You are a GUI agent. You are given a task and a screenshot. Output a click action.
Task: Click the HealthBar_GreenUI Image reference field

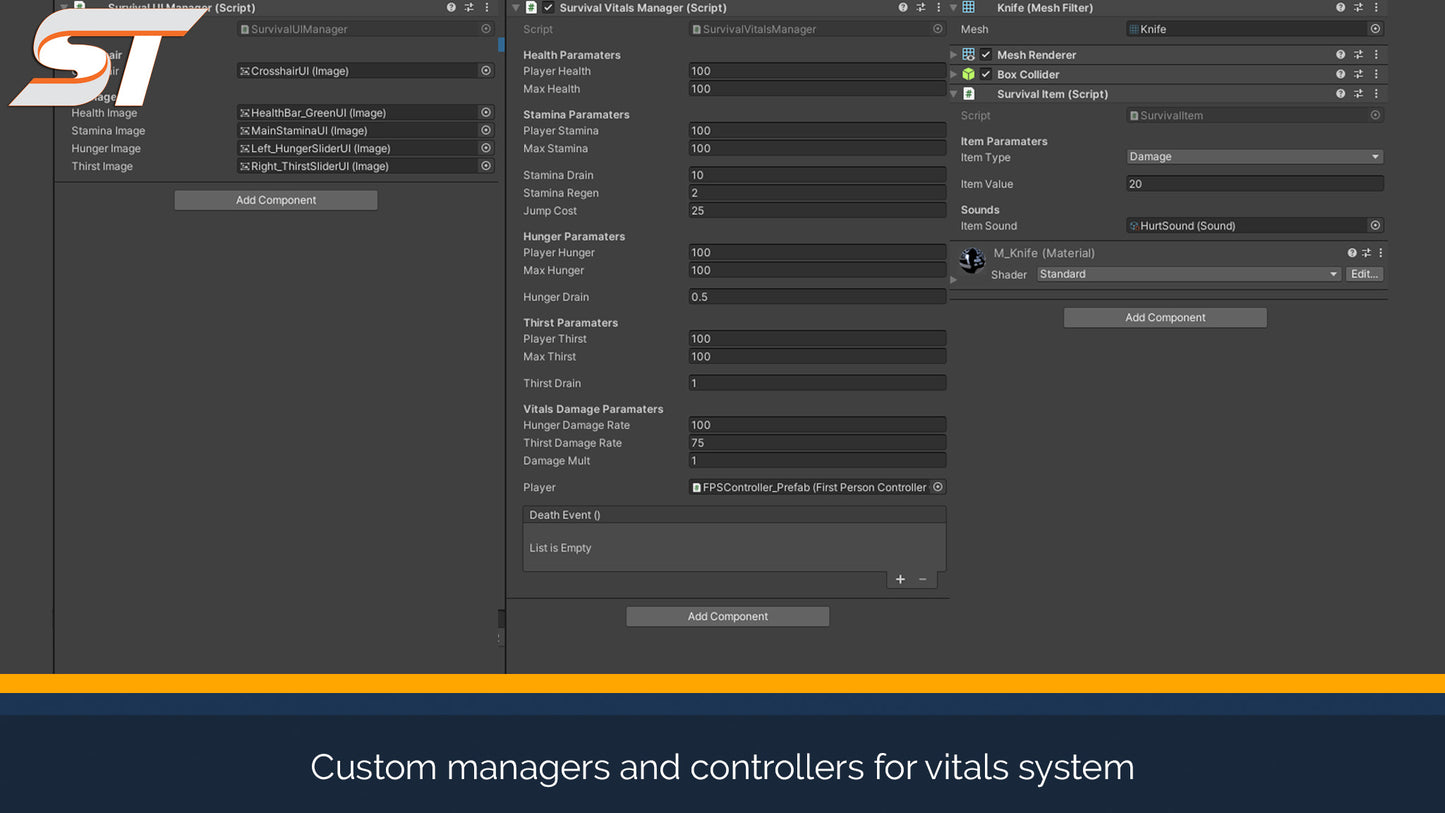pos(360,112)
